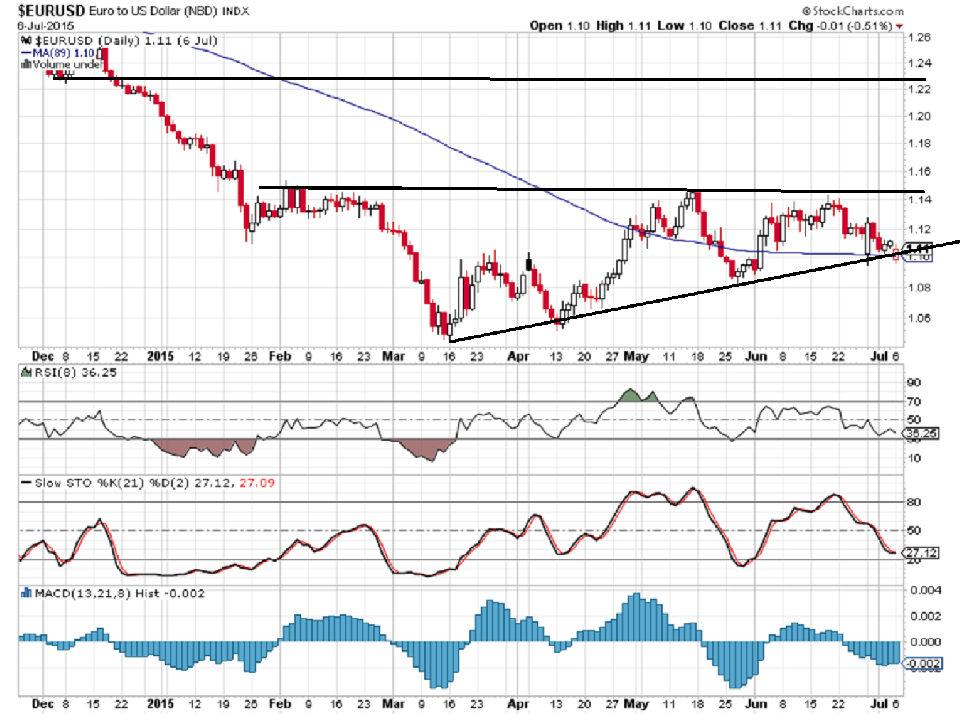
Task: Select the Slow STO %K(21) indicator label
Action: tap(82, 483)
